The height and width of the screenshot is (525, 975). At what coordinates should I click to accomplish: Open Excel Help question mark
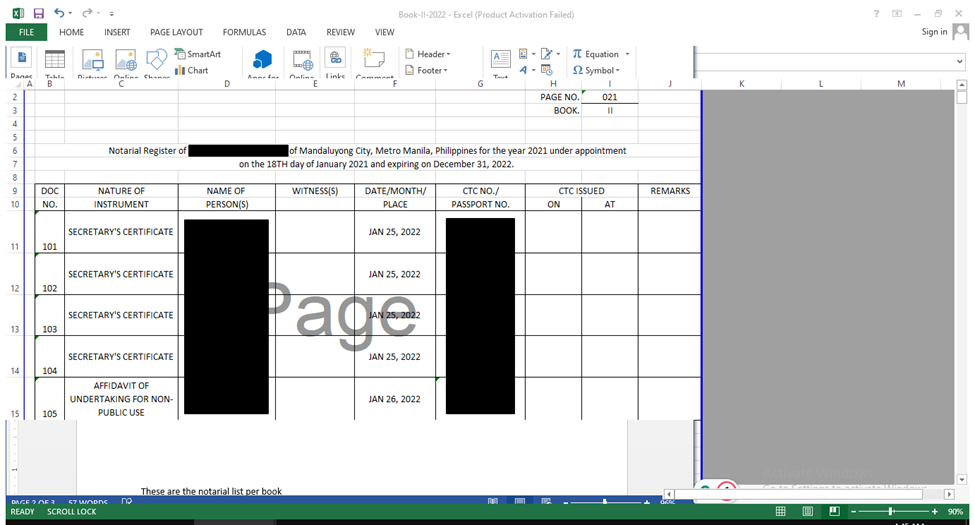click(x=876, y=14)
